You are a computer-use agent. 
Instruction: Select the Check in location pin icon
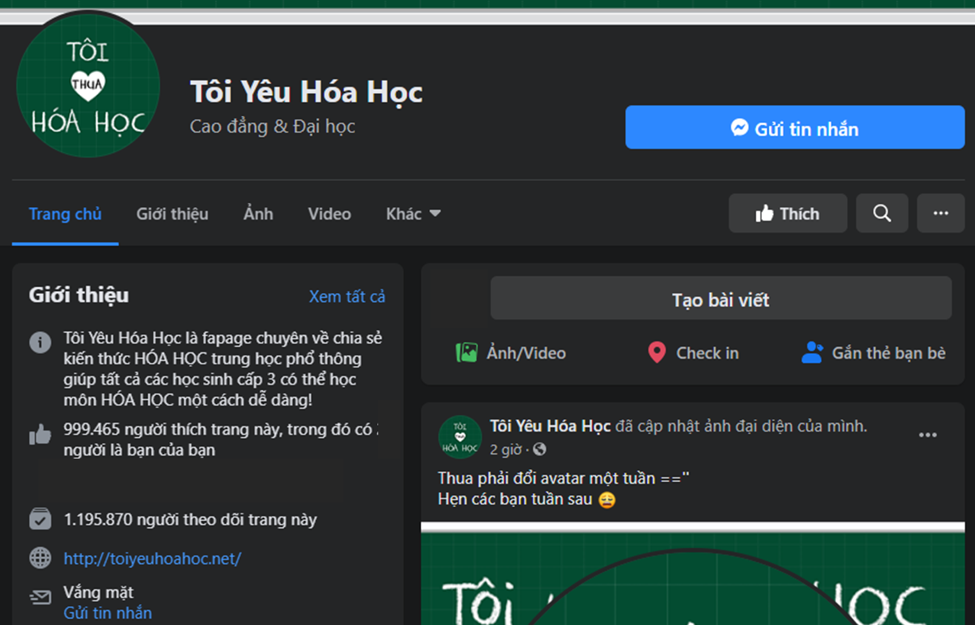pos(656,352)
